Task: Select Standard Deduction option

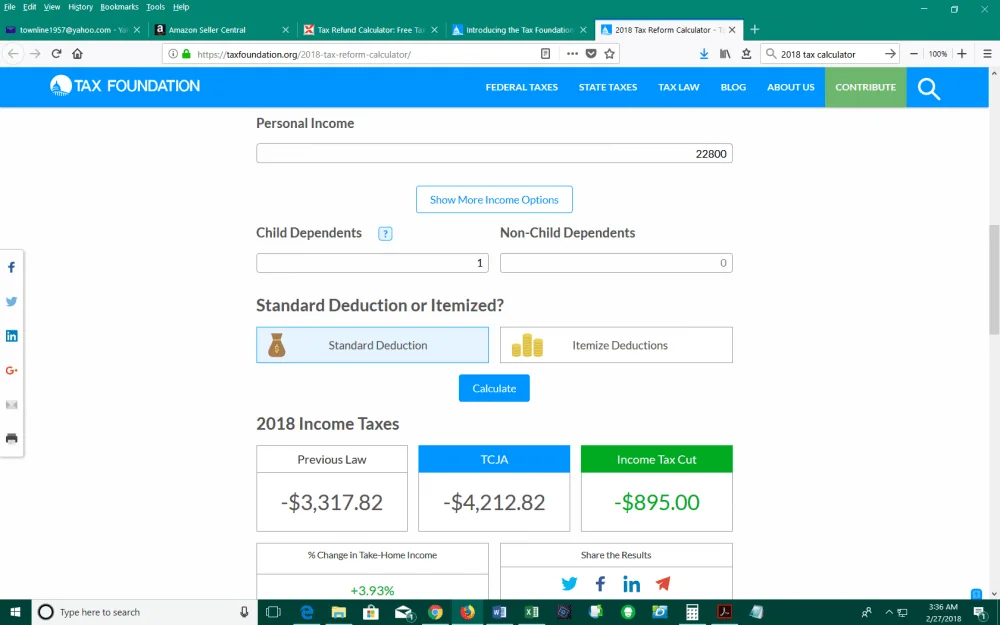Action: pyautogui.click(x=372, y=345)
